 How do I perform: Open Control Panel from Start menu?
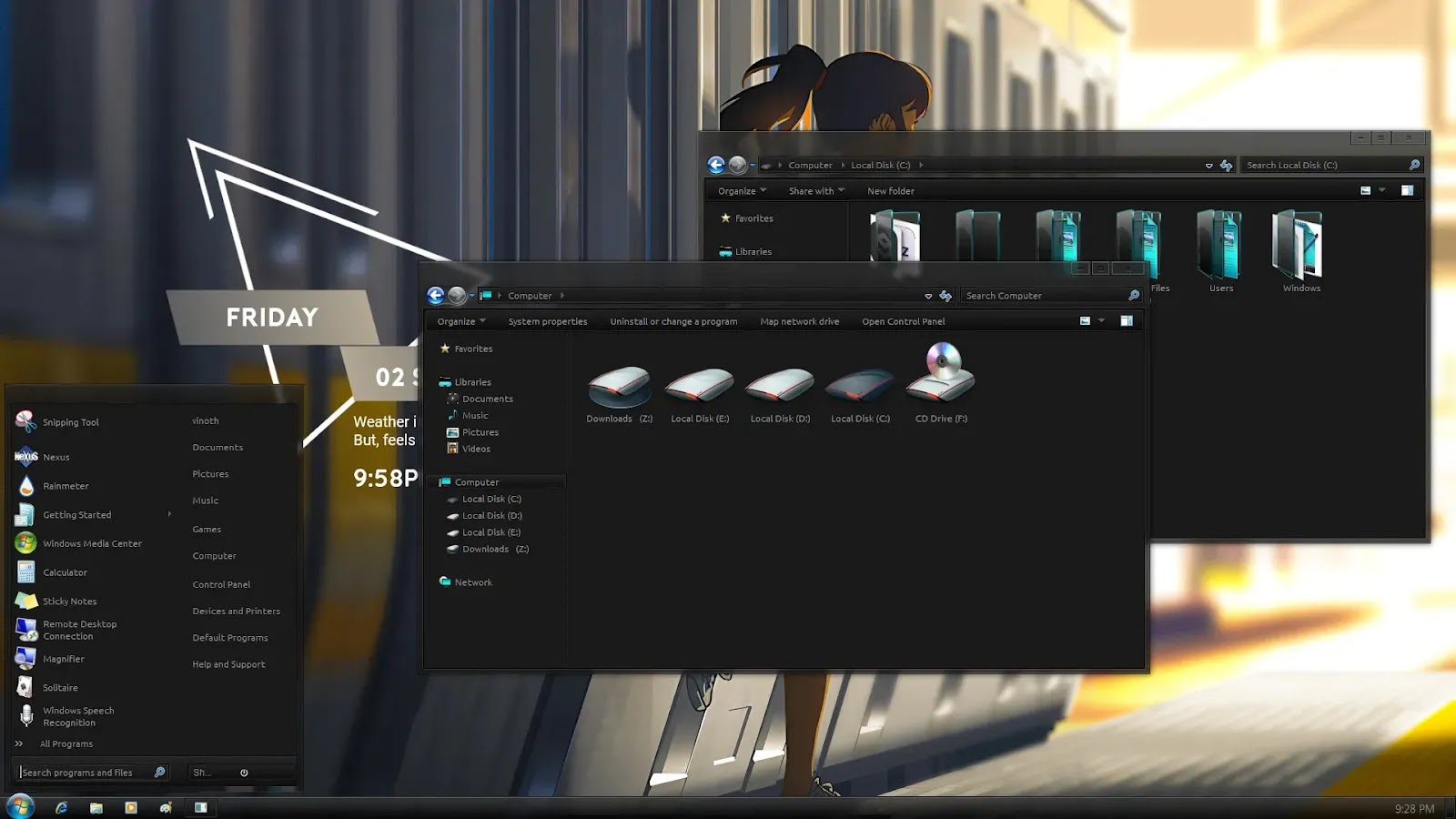click(221, 584)
